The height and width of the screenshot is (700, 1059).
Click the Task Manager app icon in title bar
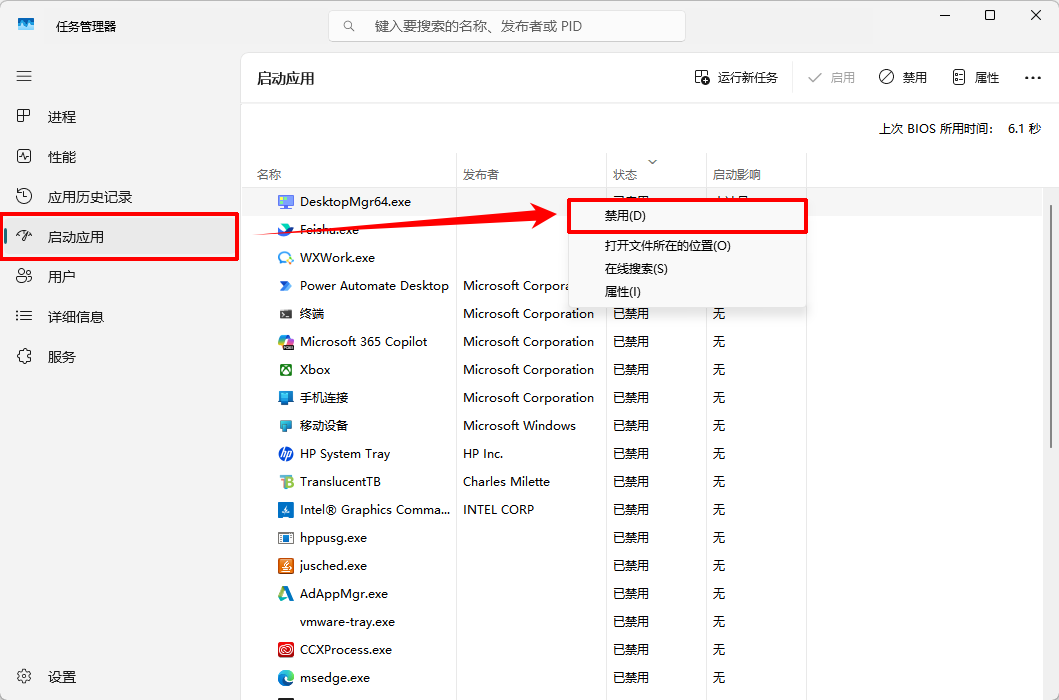(x=26, y=24)
